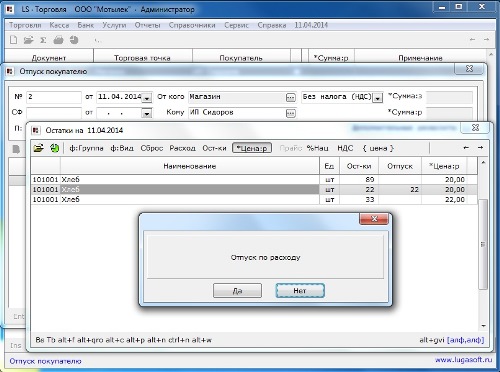Click the browse button next to Магазин
Viewport: 500px width, 372px height.
[291, 97]
